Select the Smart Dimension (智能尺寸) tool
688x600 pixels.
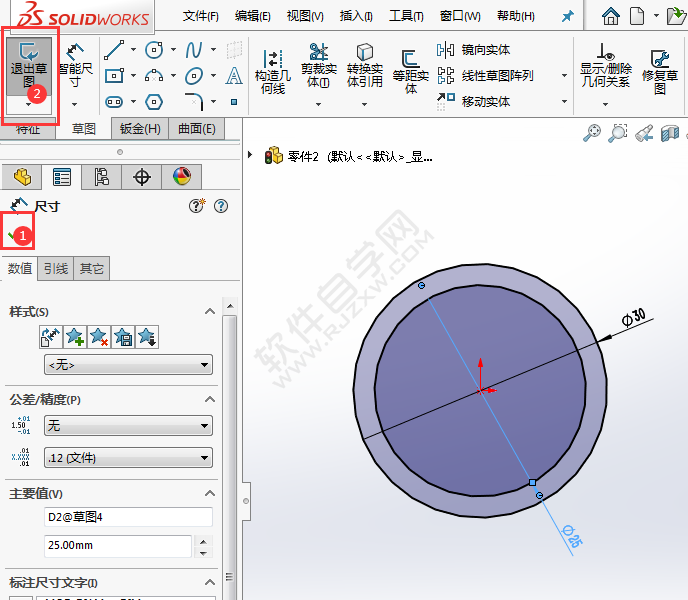75,66
